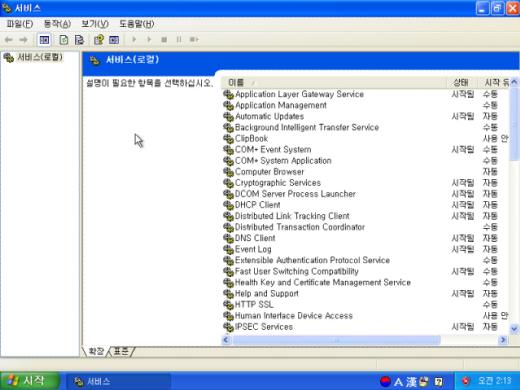Viewport: 520px width, 390px height.
Task: Click Computer Browser service icon
Action: tap(228, 172)
